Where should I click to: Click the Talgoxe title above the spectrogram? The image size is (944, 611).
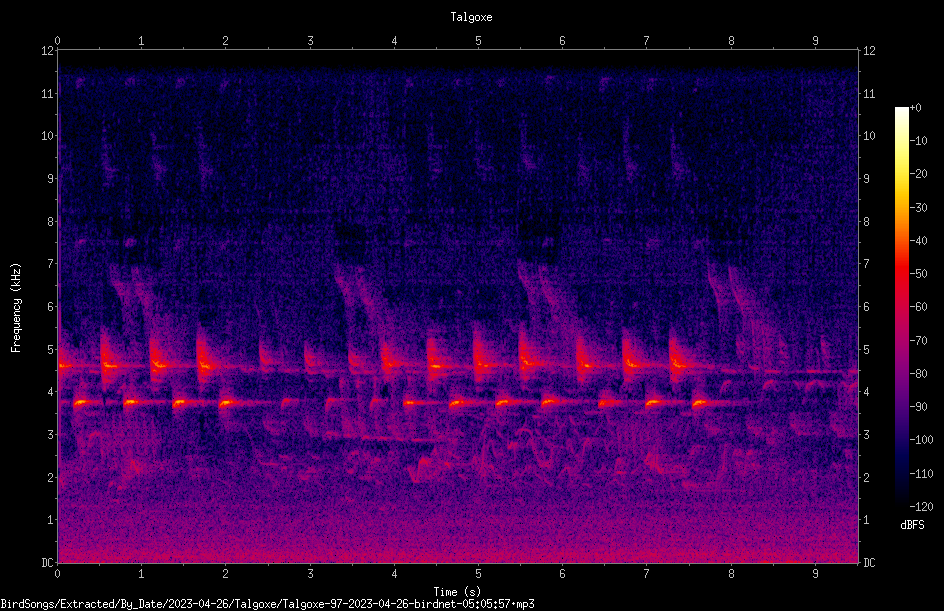pos(471,17)
